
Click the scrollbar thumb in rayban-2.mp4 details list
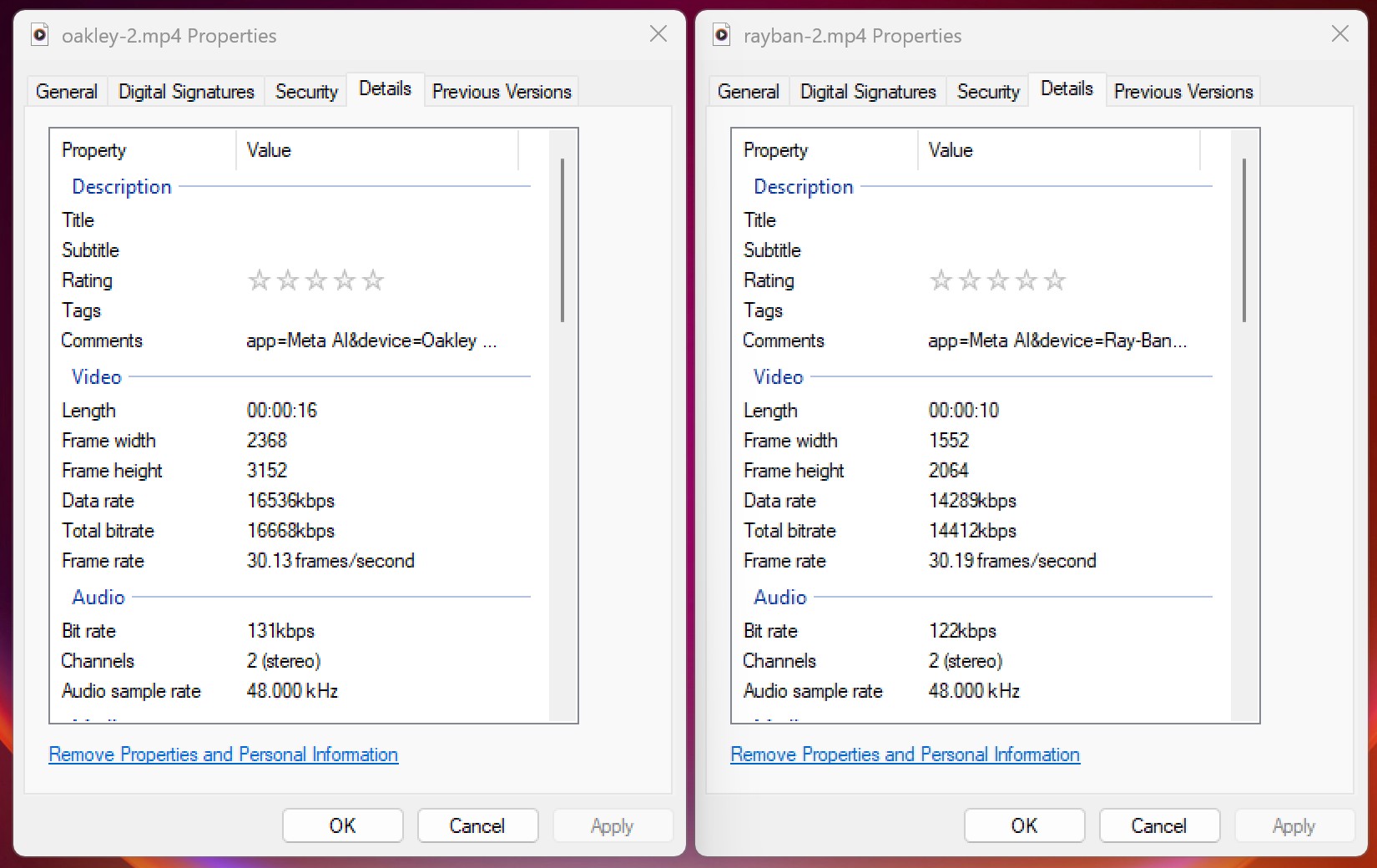point(1244,240)
